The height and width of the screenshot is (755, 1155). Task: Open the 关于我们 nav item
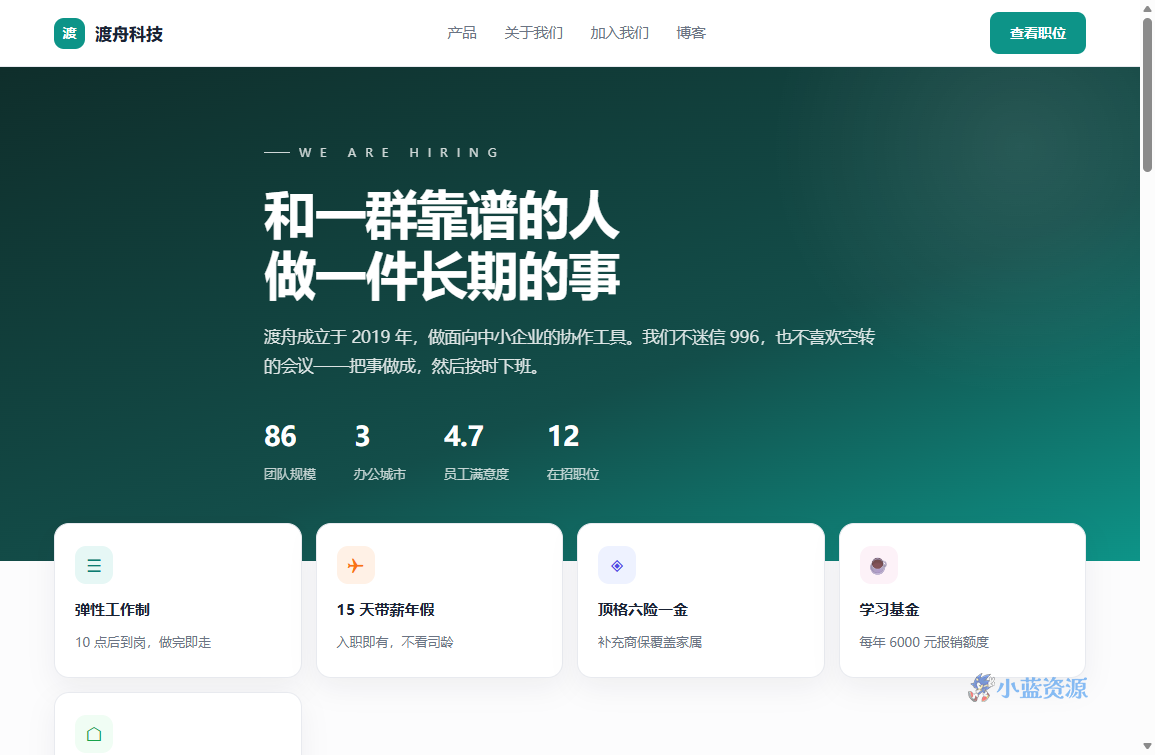(x=533, y=33)
